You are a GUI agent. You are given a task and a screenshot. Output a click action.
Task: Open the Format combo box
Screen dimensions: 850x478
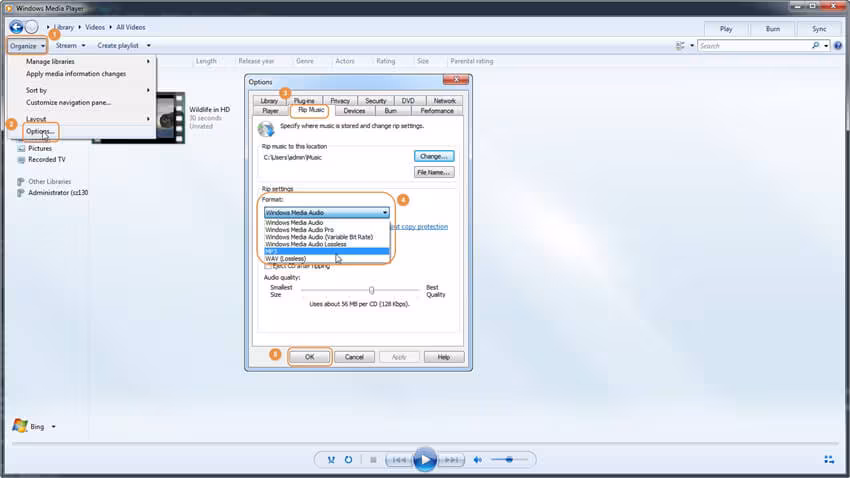click(x=326, y=212)
